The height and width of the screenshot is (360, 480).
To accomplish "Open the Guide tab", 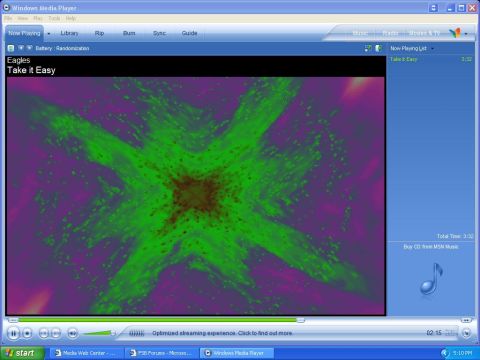I will (x=189, y=33).
